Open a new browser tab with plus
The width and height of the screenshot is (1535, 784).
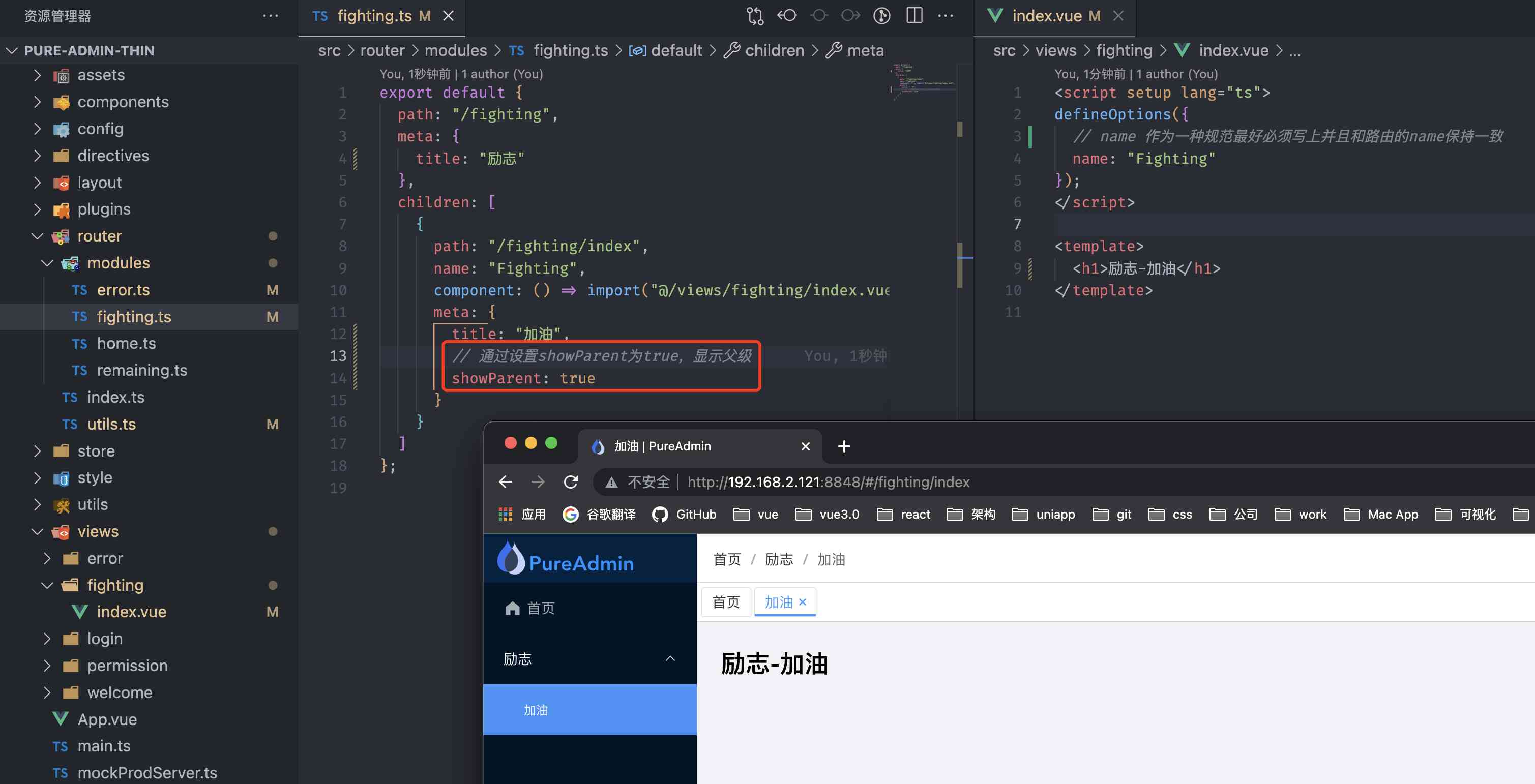tap(844, 446)
